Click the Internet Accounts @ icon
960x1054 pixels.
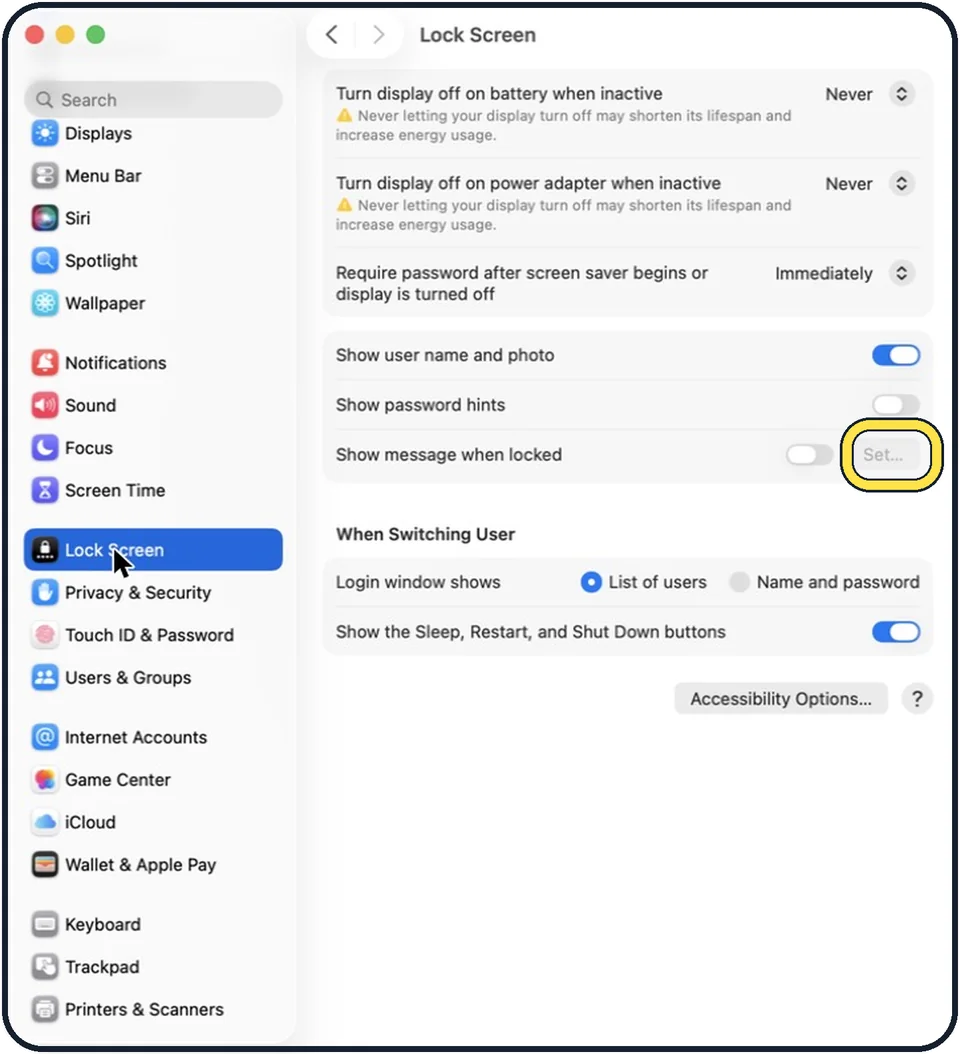click(x=45, y=737)
